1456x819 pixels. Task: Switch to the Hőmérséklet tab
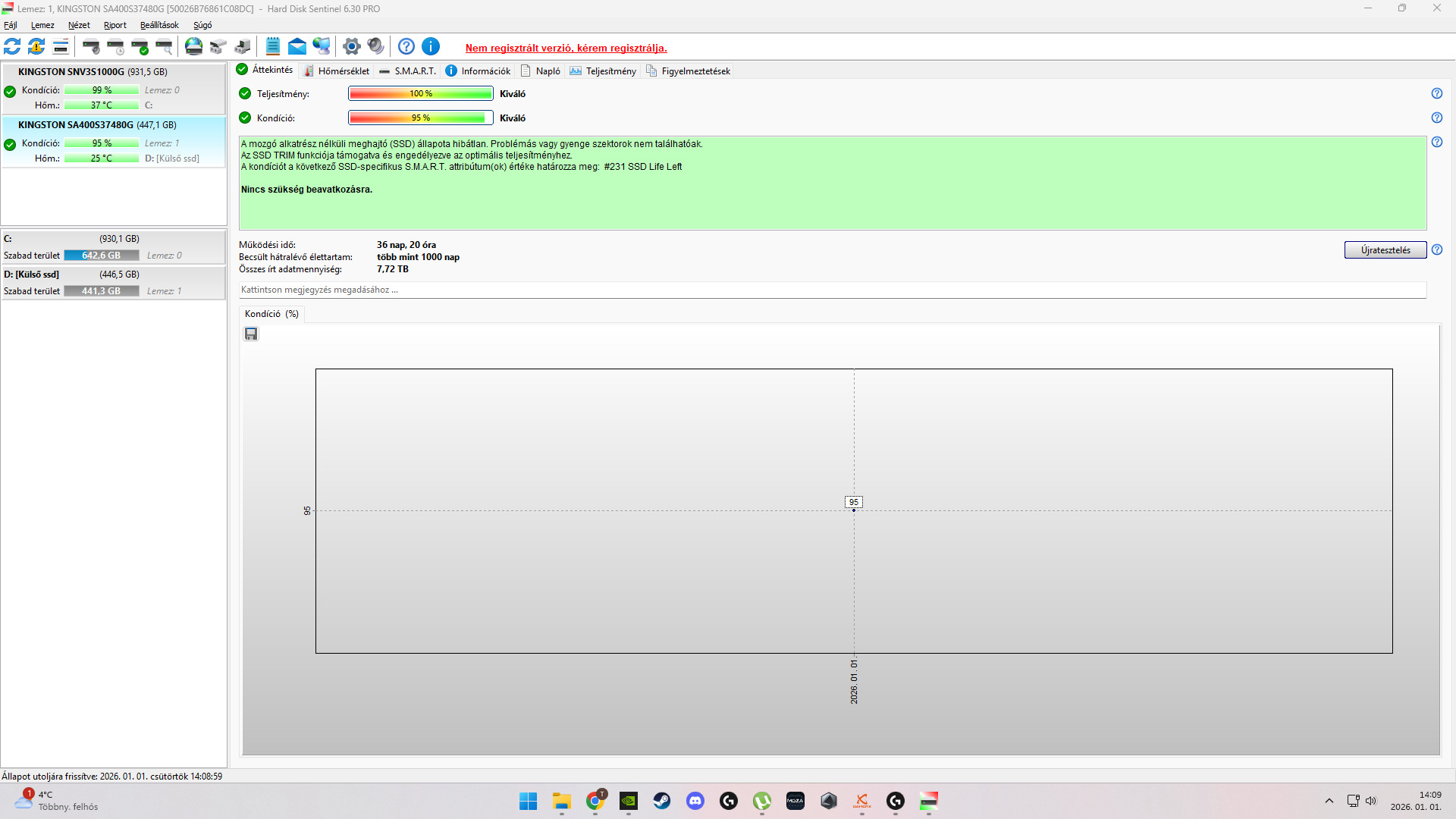pos(337,71)
